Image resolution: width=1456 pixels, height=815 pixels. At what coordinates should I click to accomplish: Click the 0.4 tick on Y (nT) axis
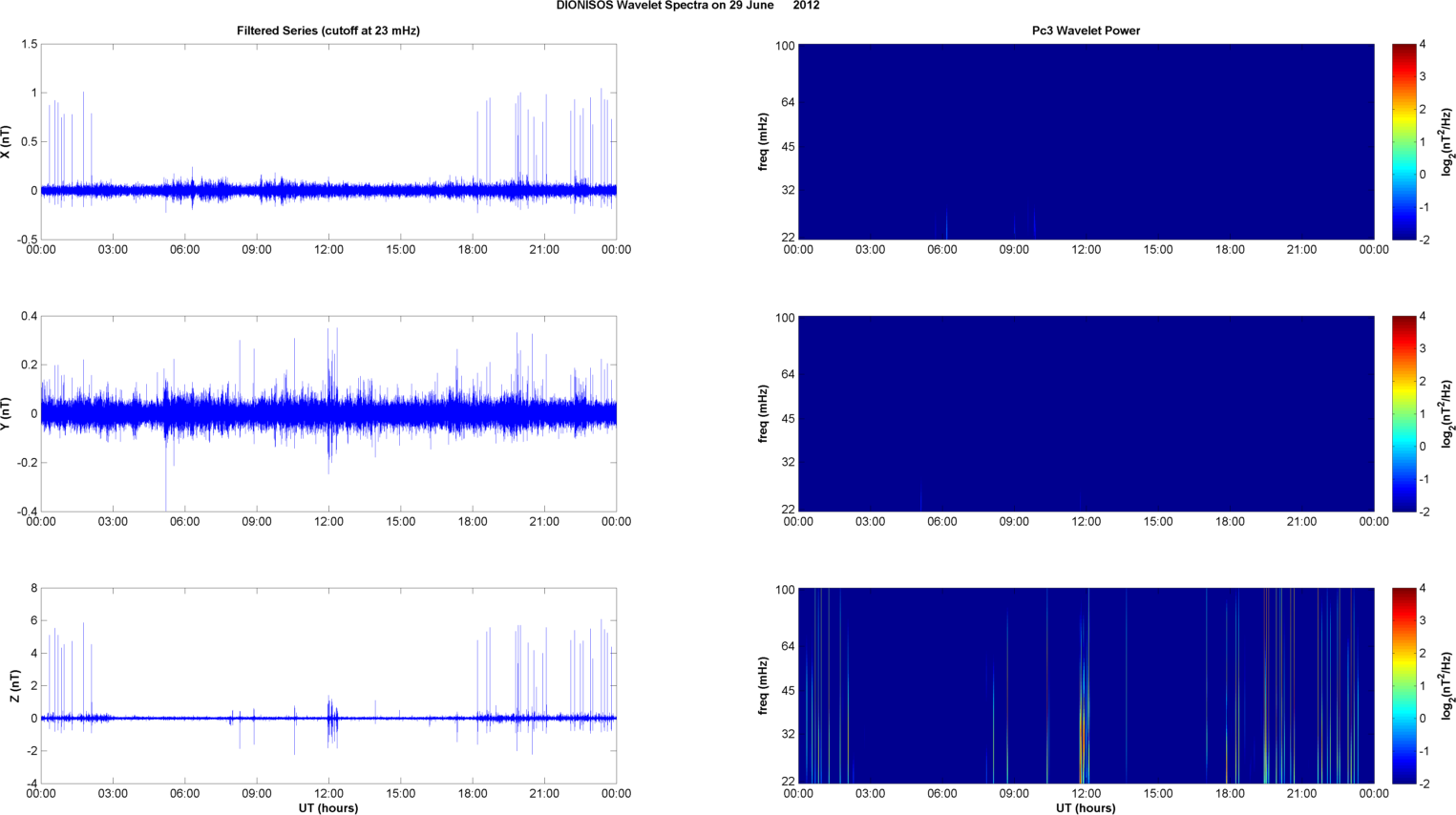tap(29, 316)
